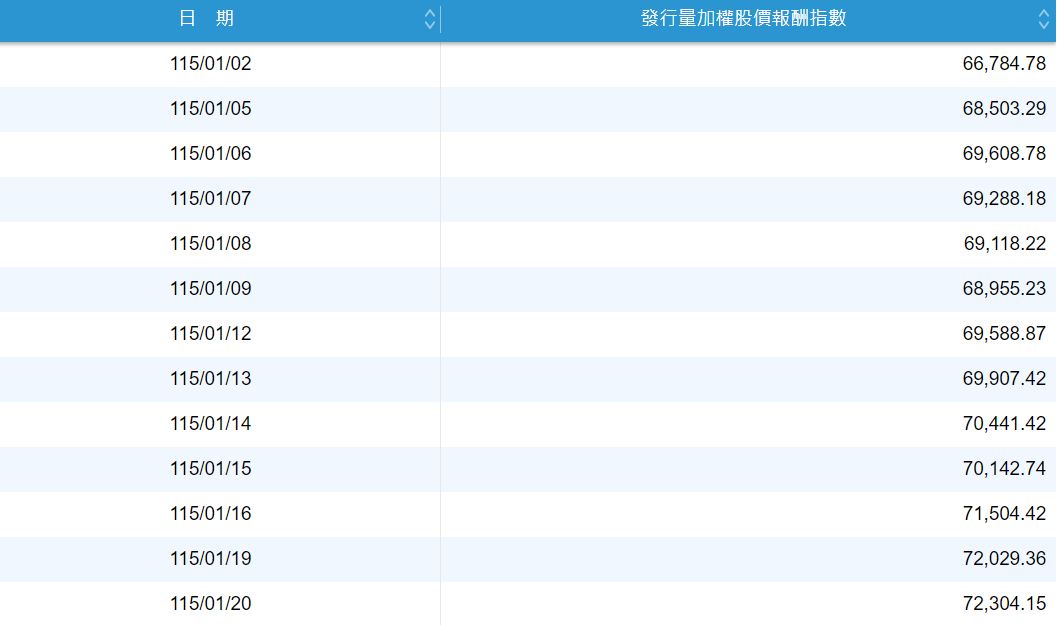
Task: Pick the index value 71,504.42
Action: pyautogui.click(x=1004, y=514)
